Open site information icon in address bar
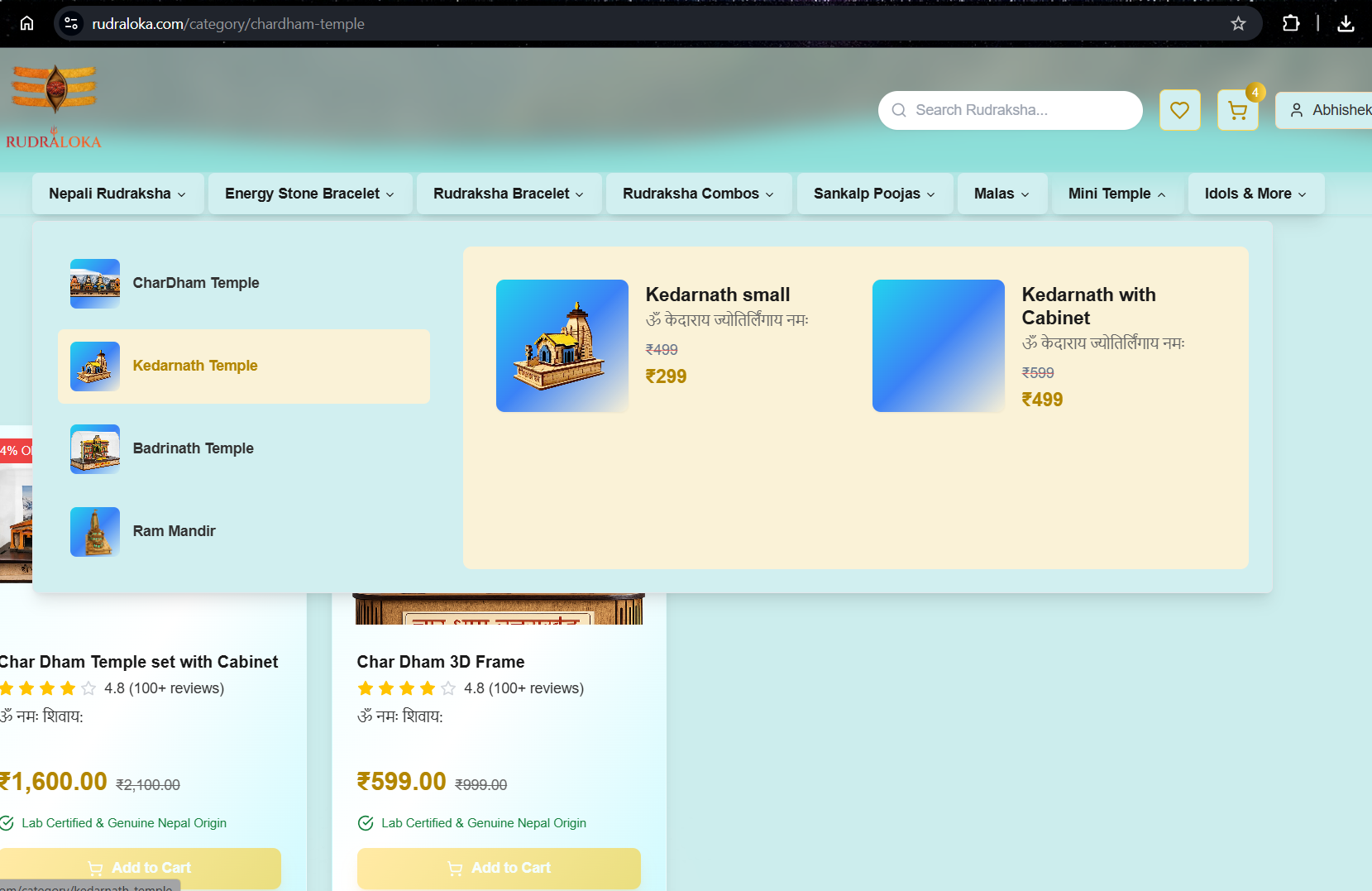 point(72,23)
